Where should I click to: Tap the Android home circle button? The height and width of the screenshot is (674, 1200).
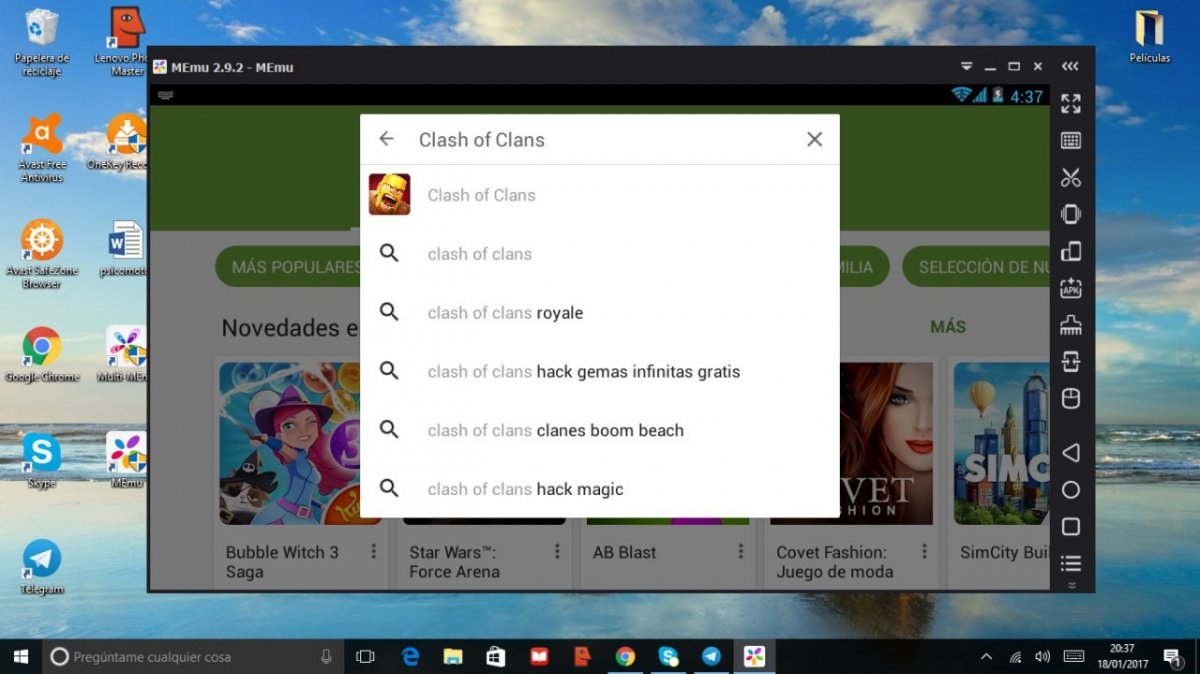coord(1071,490)
